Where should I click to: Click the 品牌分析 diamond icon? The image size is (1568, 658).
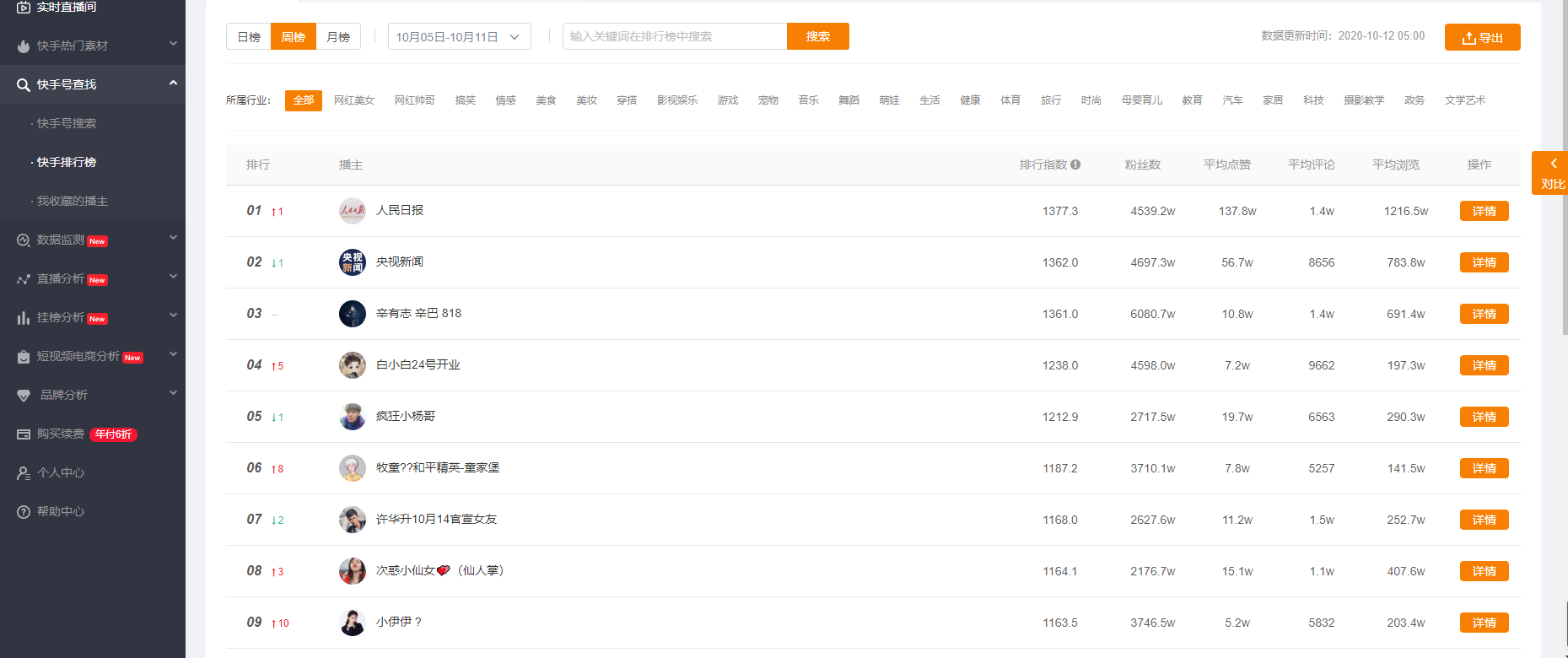(x=24, y=396)
